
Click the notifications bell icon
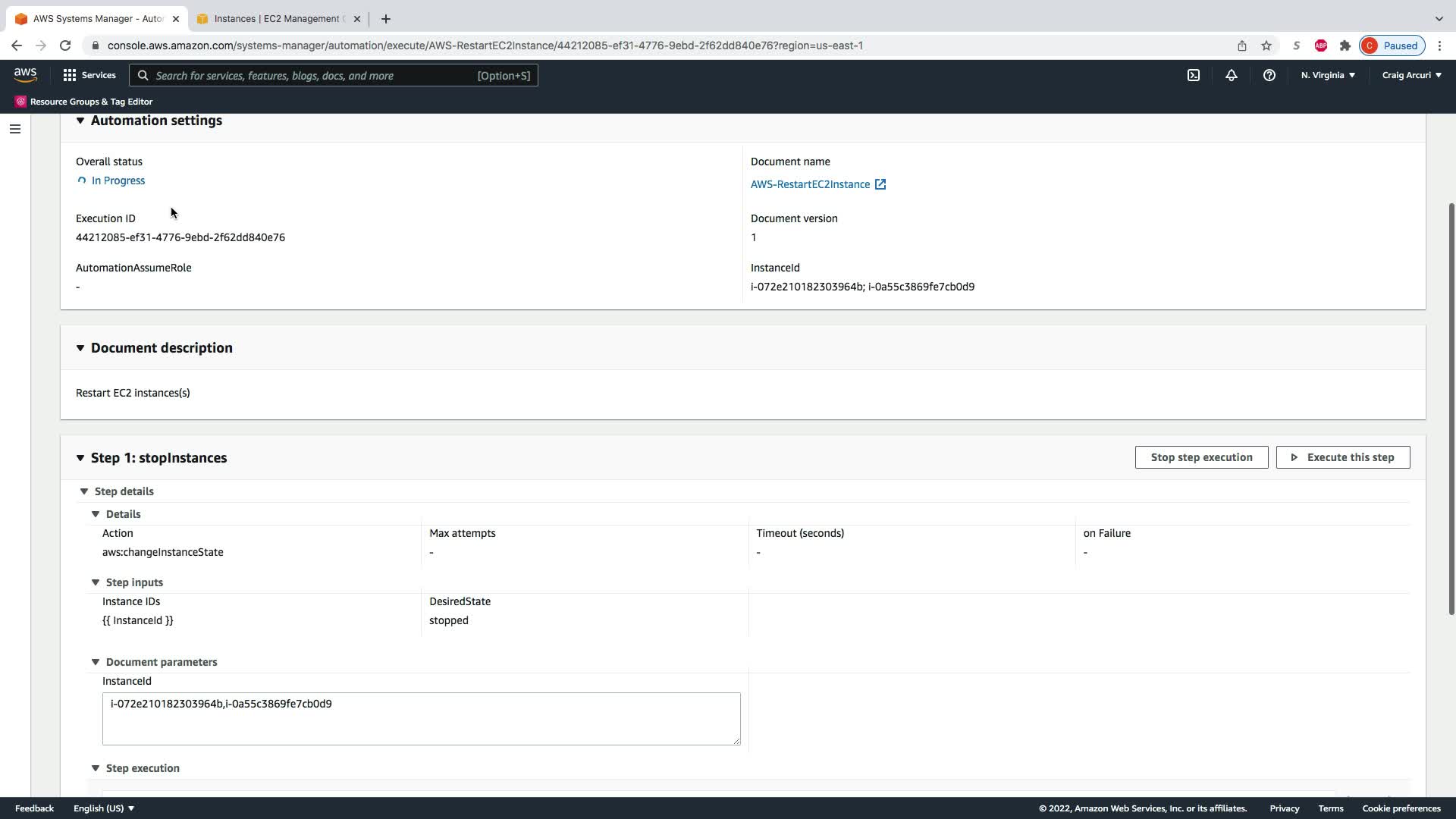[x=1232, y=75]
